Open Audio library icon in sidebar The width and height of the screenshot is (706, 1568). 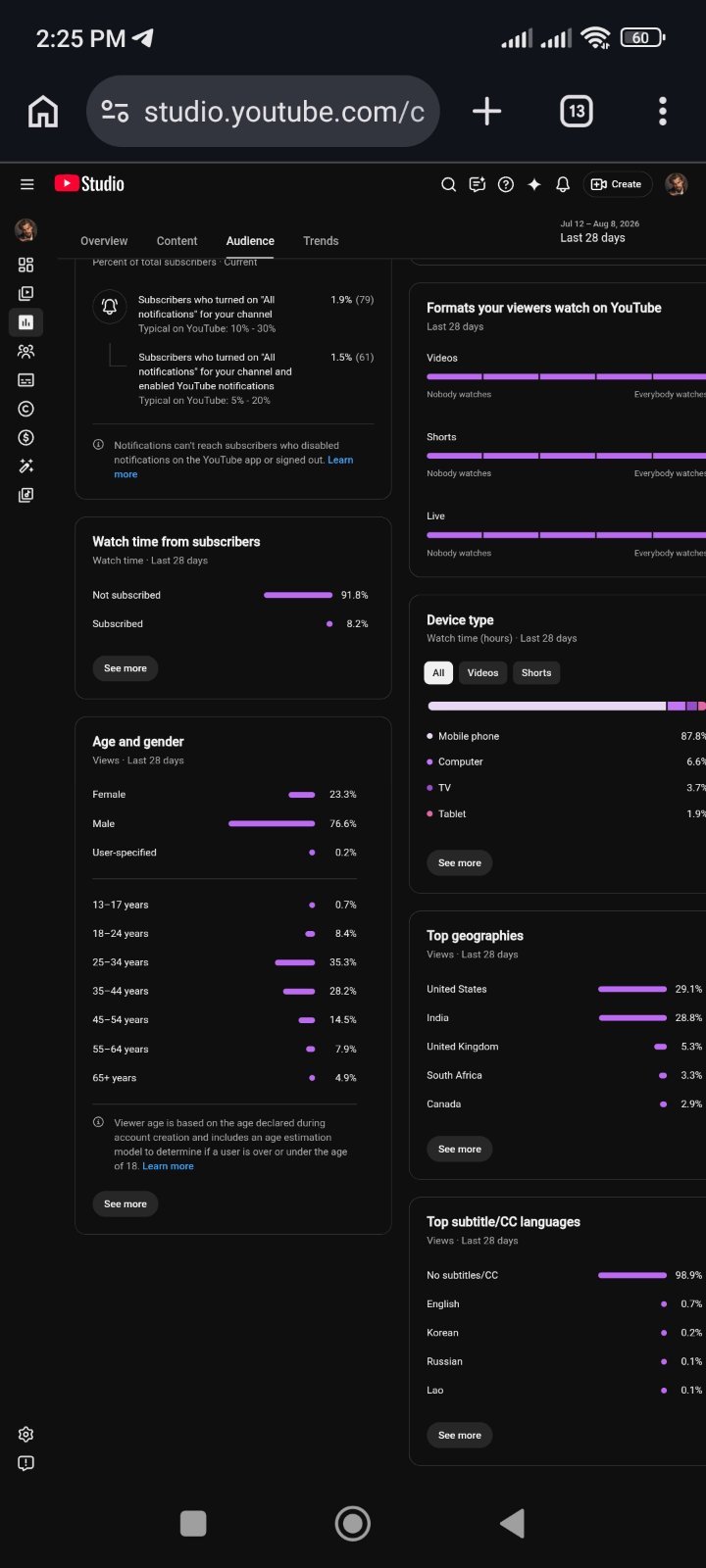click(x=26, y=495)
